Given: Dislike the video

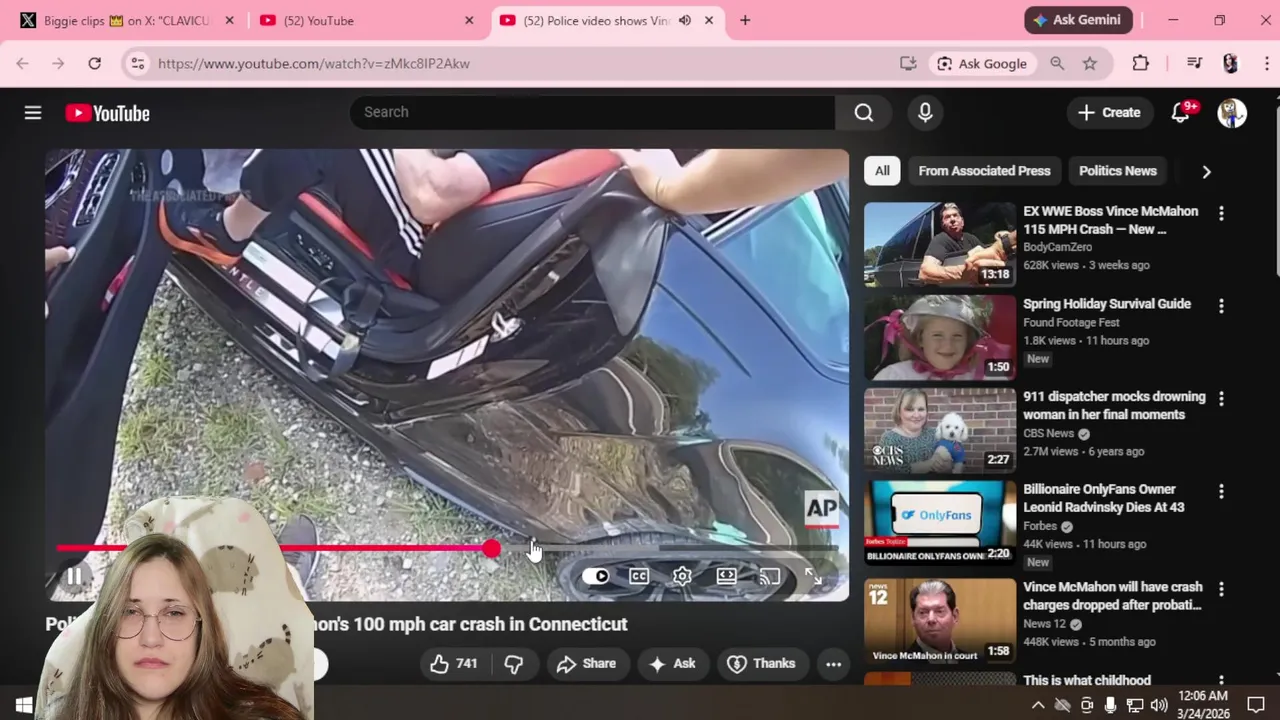Looking at the screenshot, I should [514, 664].
